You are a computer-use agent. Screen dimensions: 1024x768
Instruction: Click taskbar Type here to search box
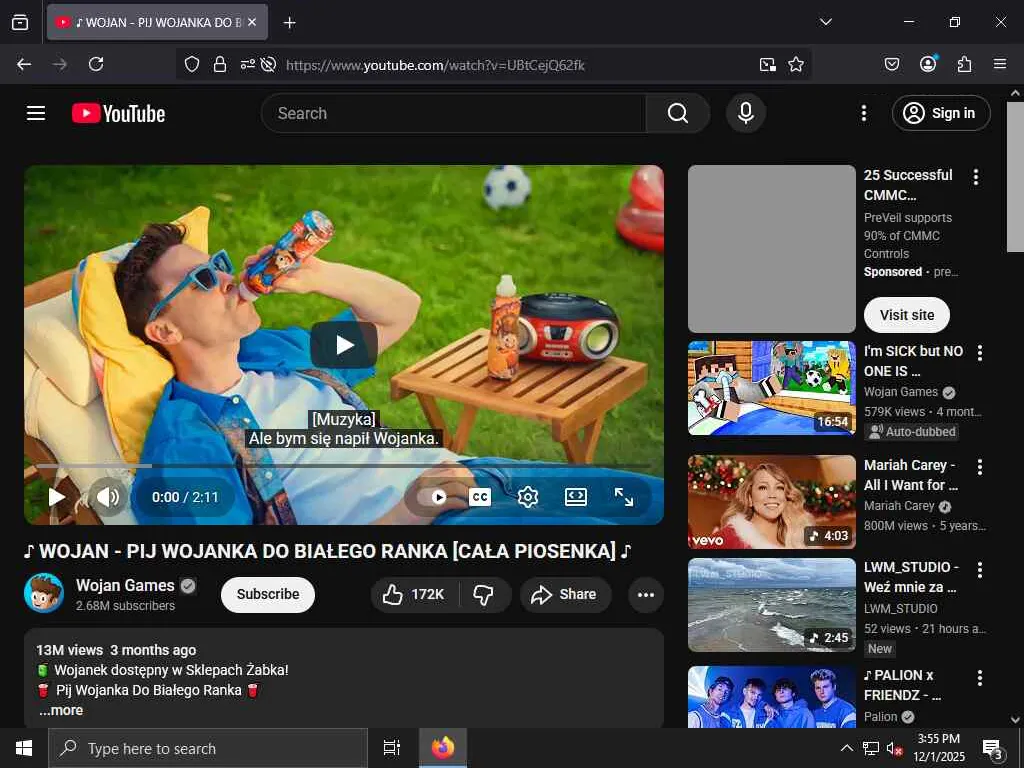click(208, 748)
